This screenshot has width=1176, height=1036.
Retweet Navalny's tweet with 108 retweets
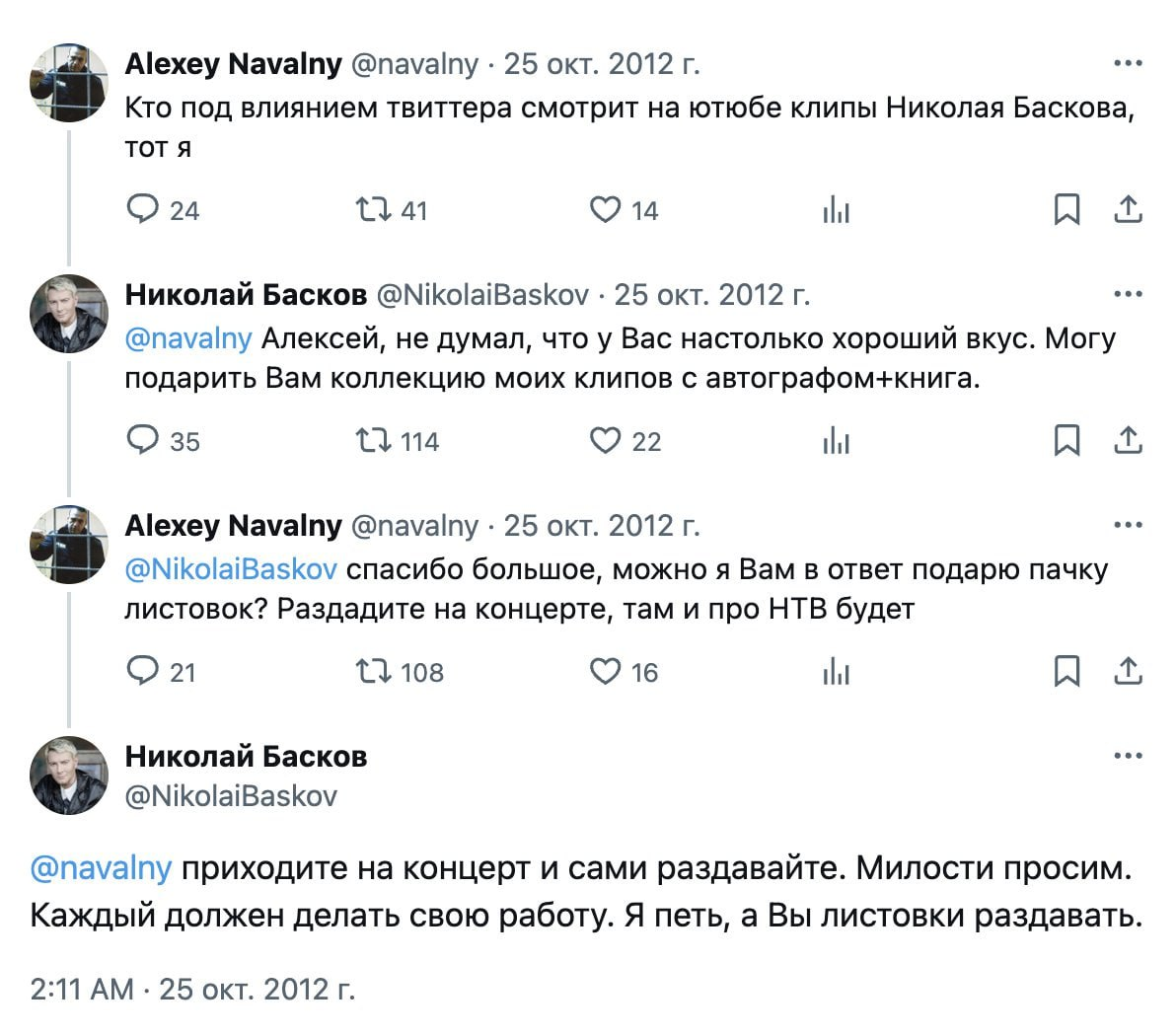point(374,671)
